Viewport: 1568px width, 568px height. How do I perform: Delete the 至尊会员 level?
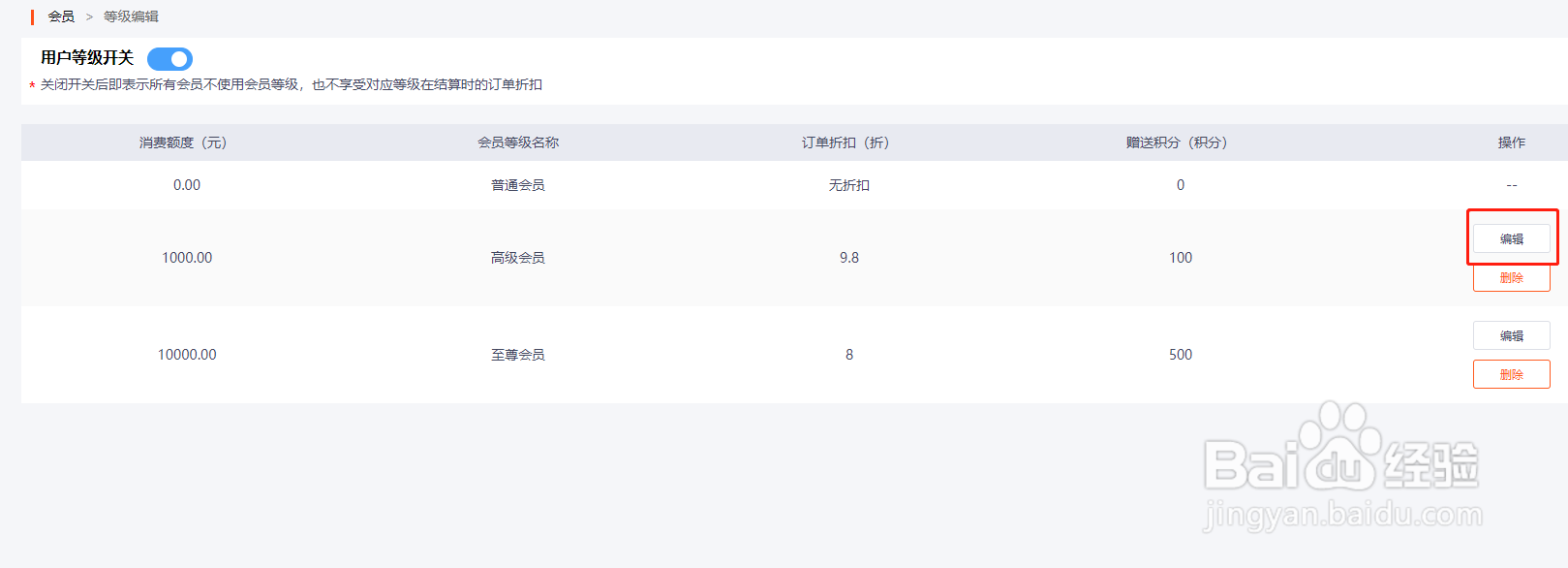pyautogui.click(x=1511, y=374)
